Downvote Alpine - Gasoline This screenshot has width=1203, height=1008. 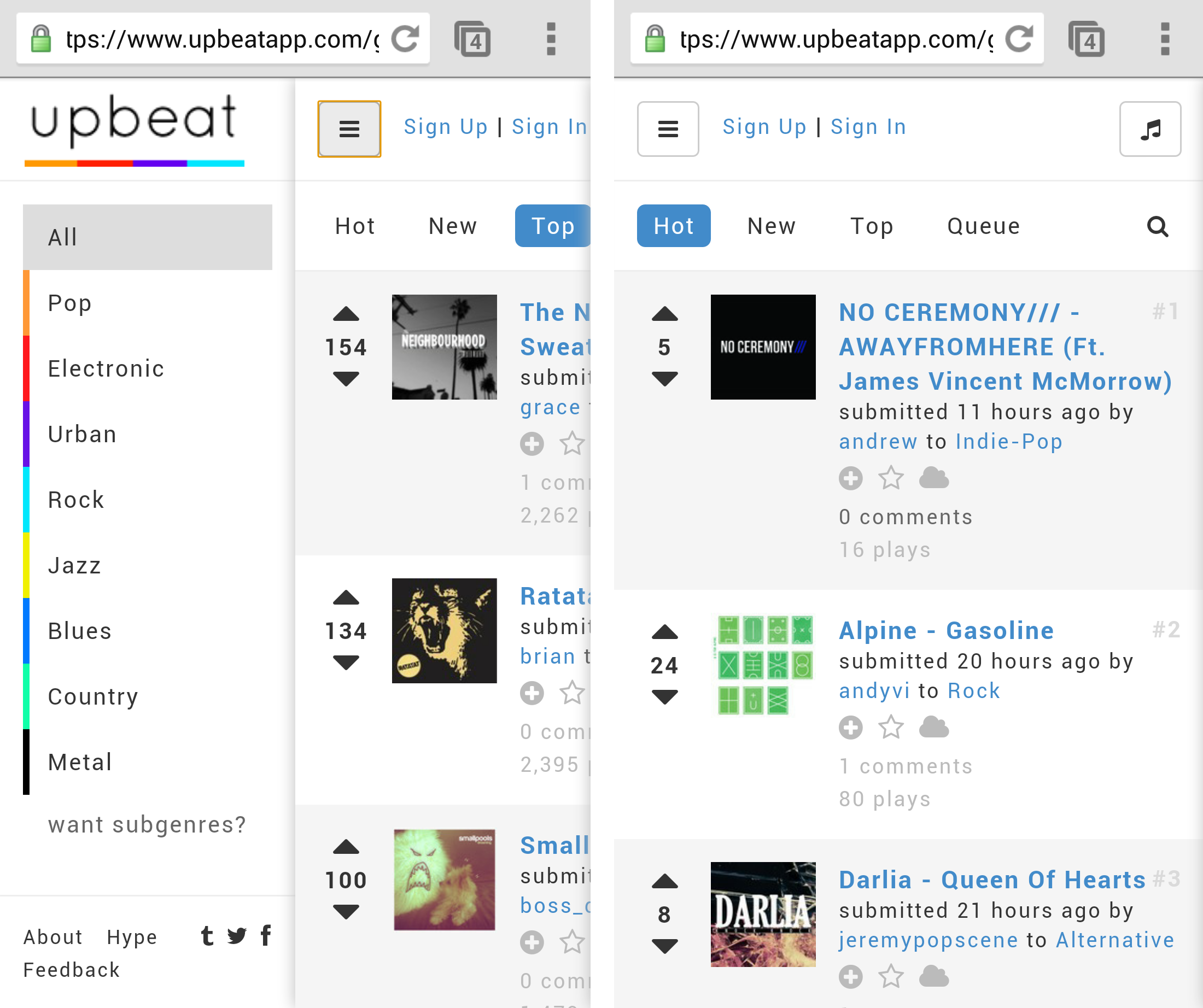(664, 697)
